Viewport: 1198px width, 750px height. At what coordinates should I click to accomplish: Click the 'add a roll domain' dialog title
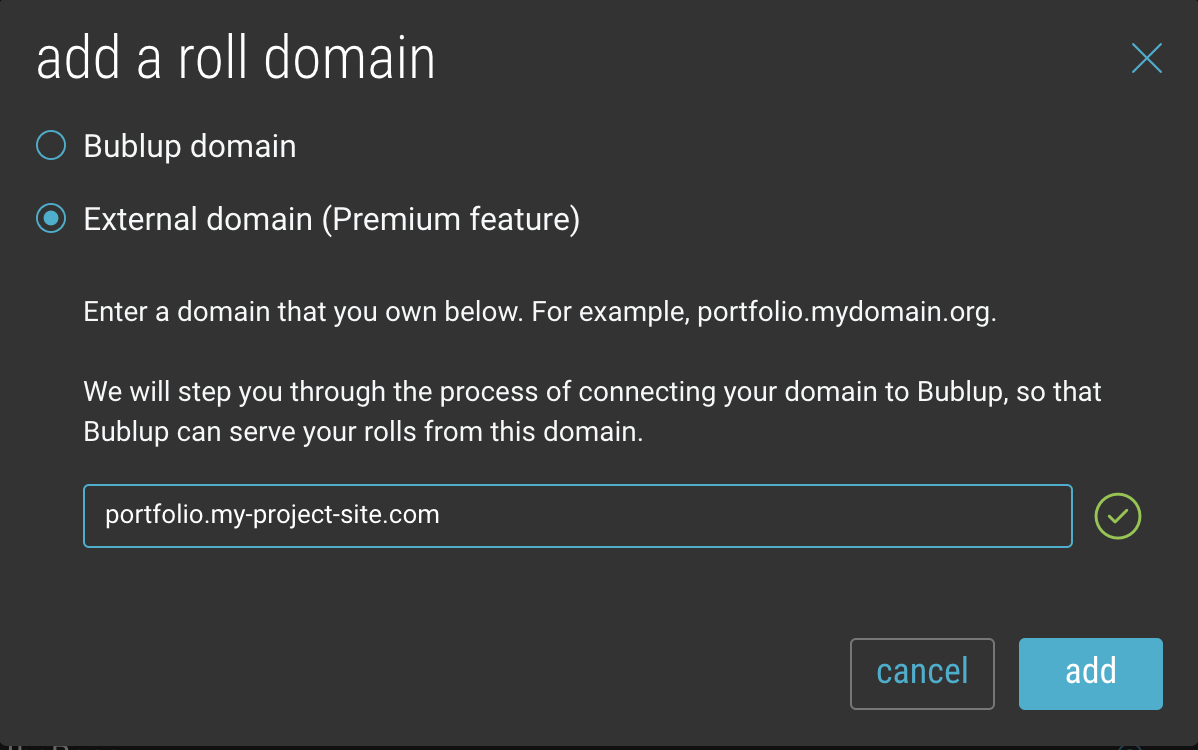point(235,58)
